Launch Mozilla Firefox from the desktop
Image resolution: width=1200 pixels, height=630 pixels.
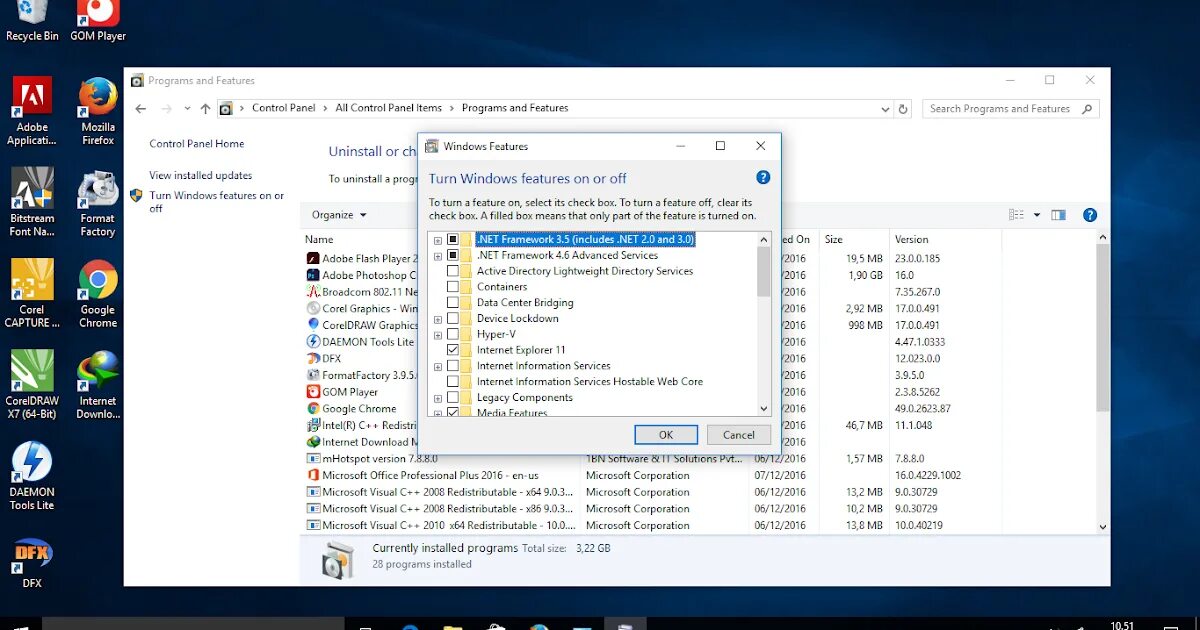[x=98, y=111]
